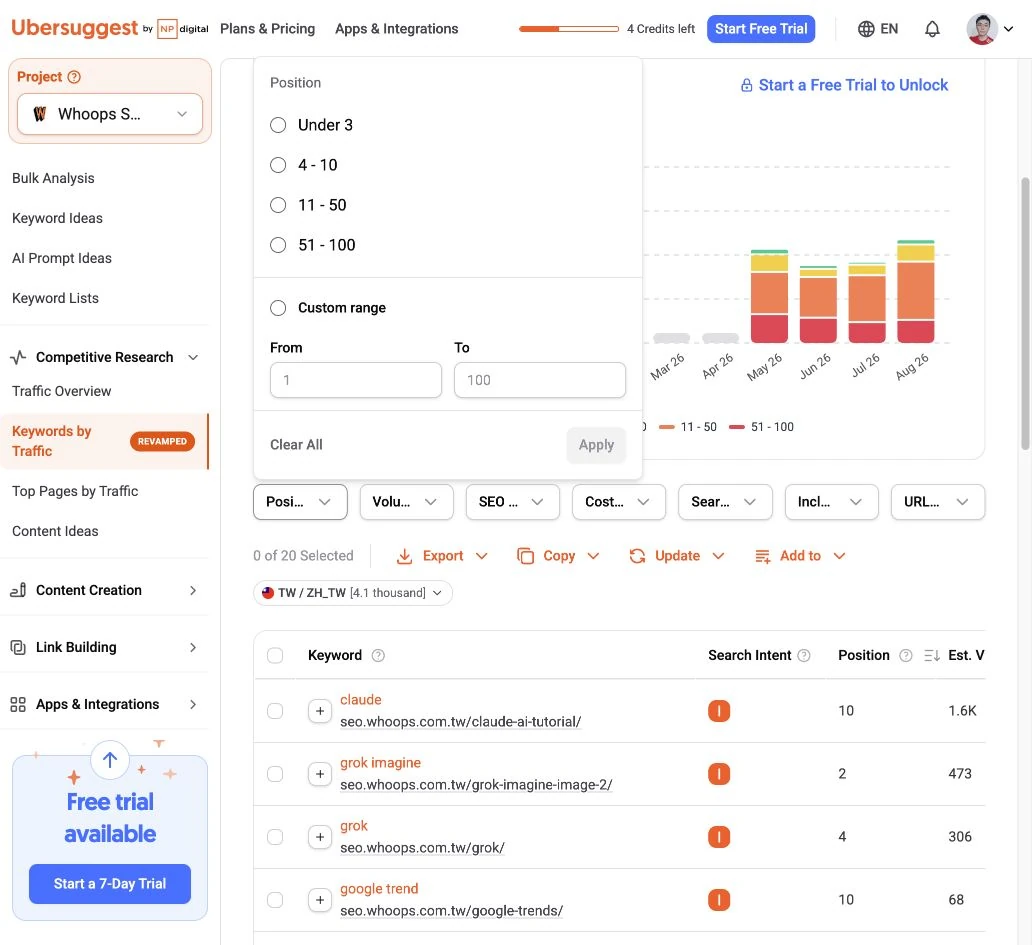
Task: Click the Update refresh icon
Action: [x=637, y=556]
